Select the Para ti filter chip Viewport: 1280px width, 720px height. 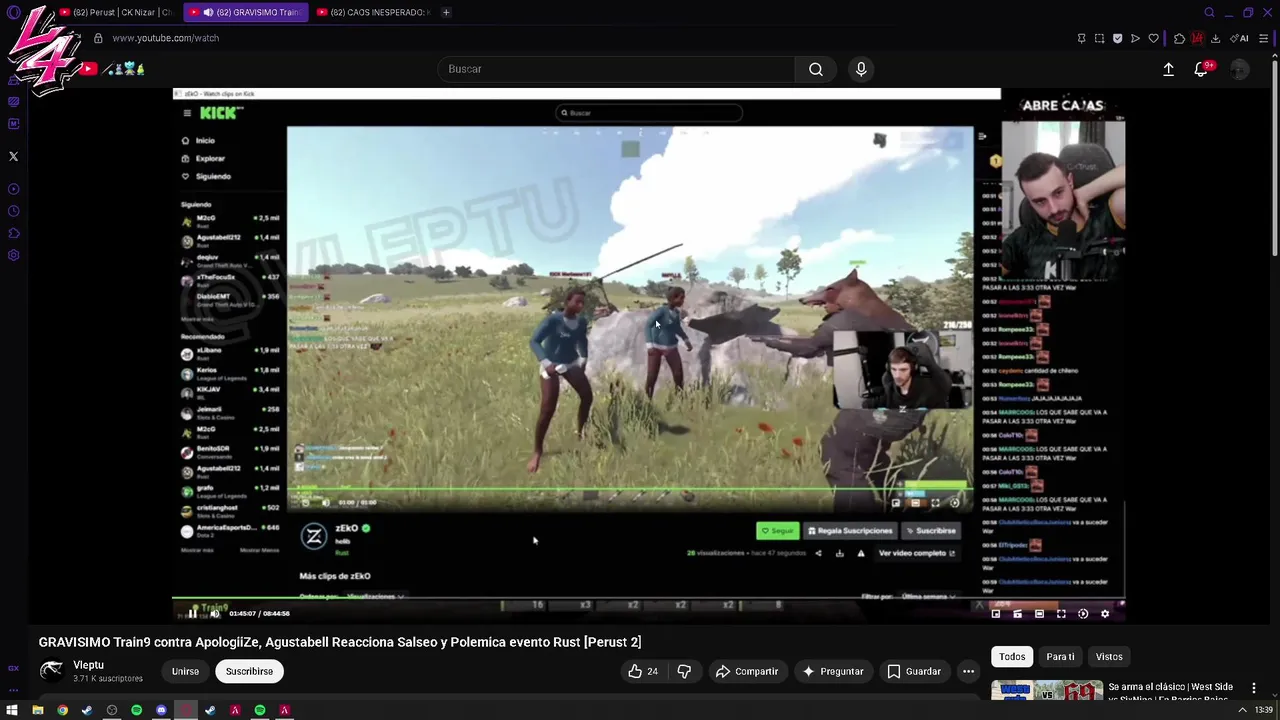pos(1060,656)
